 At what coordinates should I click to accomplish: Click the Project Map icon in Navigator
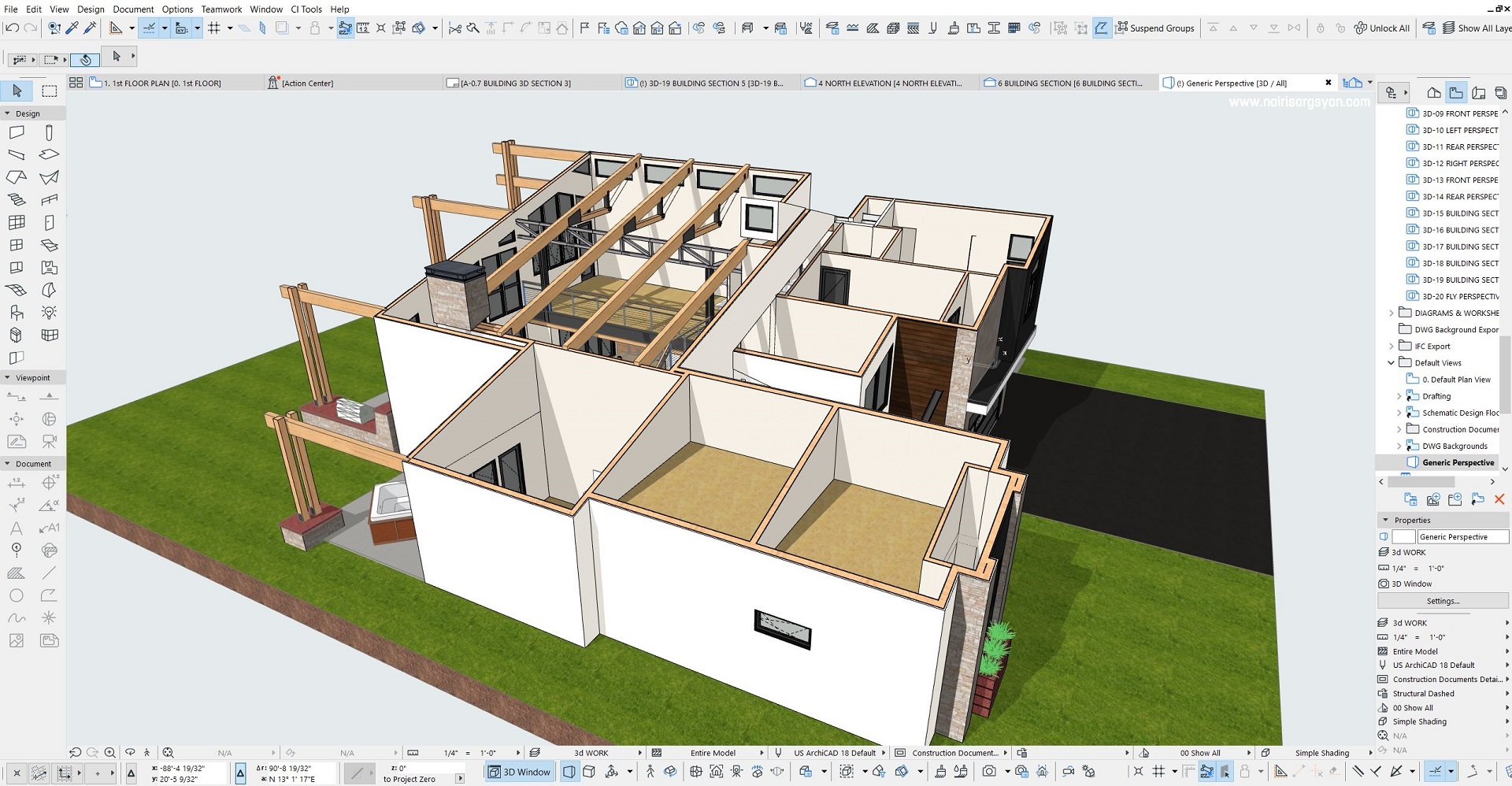tap(1434, 93)
